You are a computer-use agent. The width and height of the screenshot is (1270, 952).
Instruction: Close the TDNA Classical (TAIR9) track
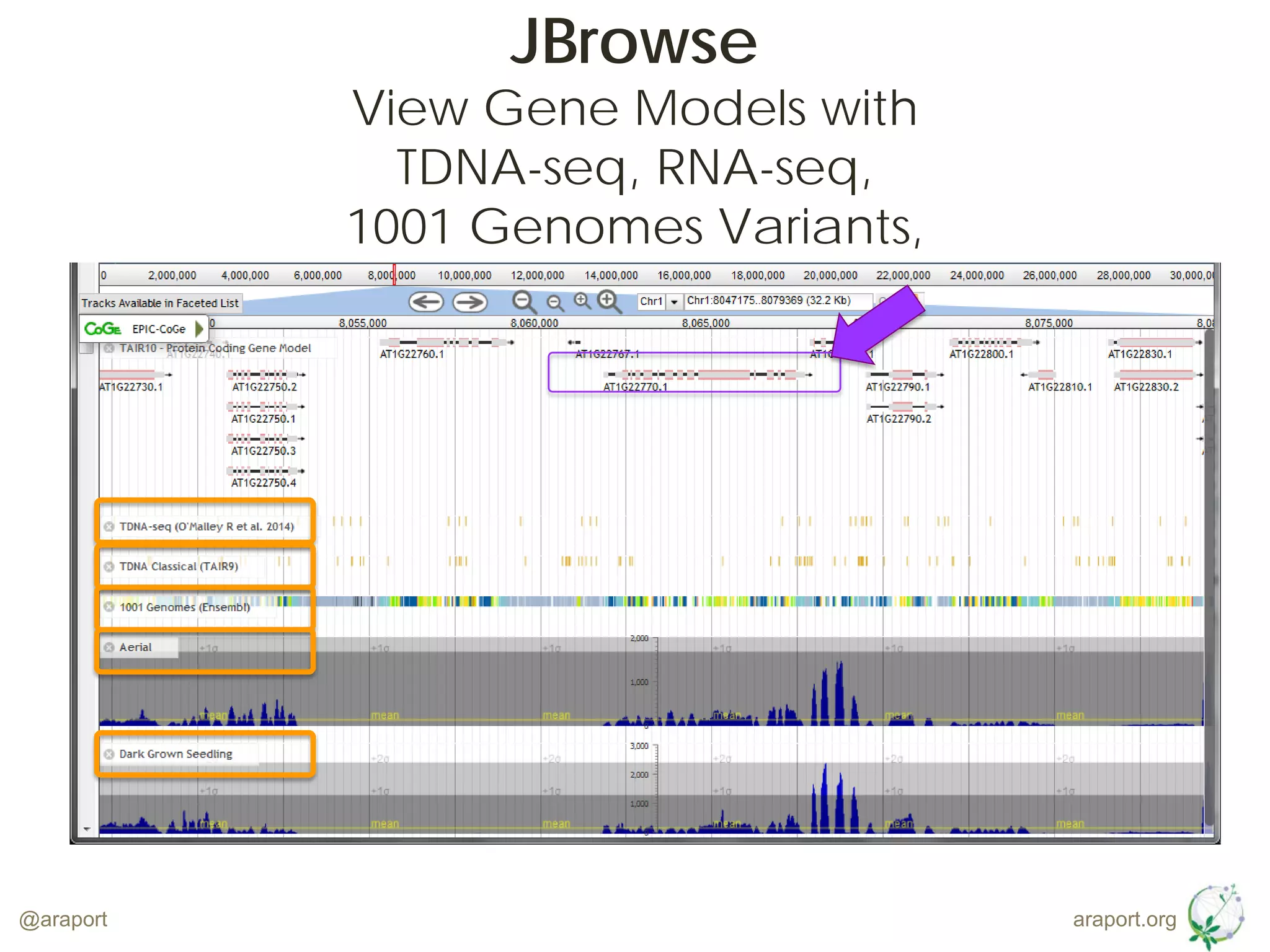109,566
